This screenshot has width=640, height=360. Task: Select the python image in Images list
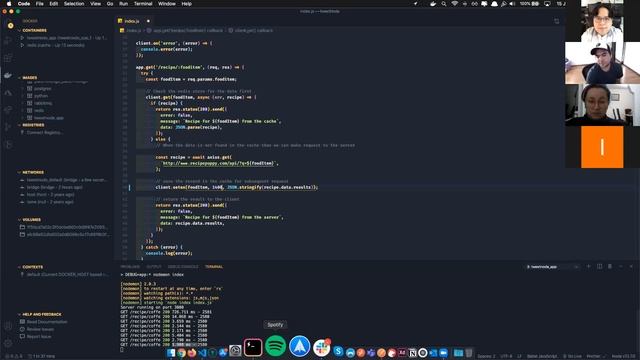click(41, 96)
